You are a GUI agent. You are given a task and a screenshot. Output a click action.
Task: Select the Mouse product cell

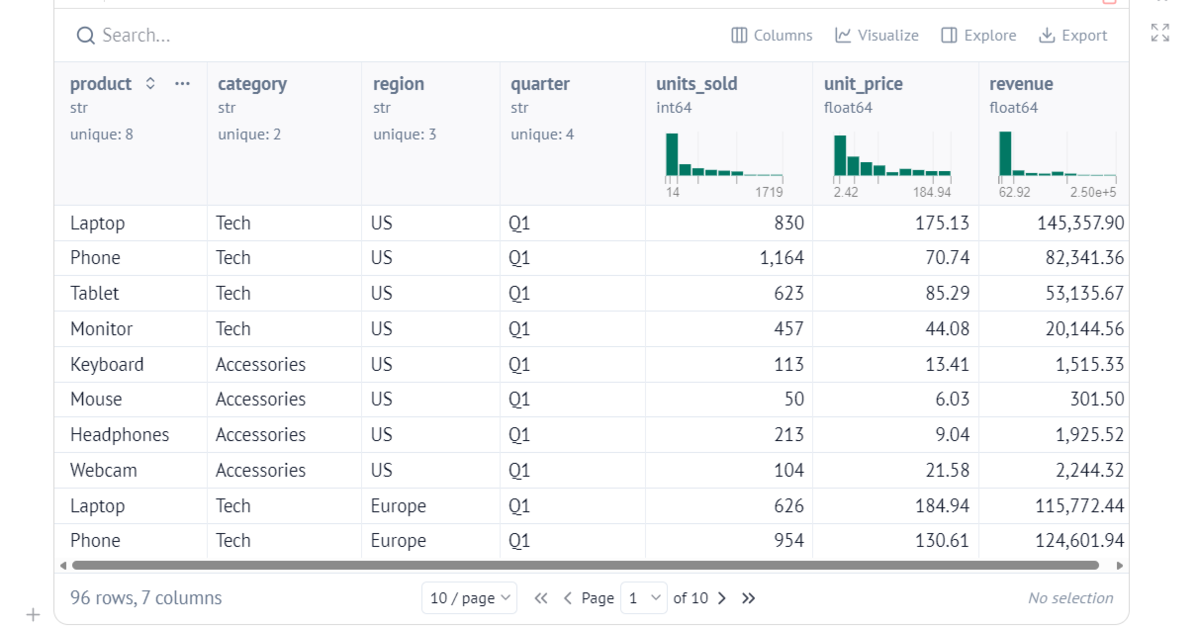(x=131, y=399)
